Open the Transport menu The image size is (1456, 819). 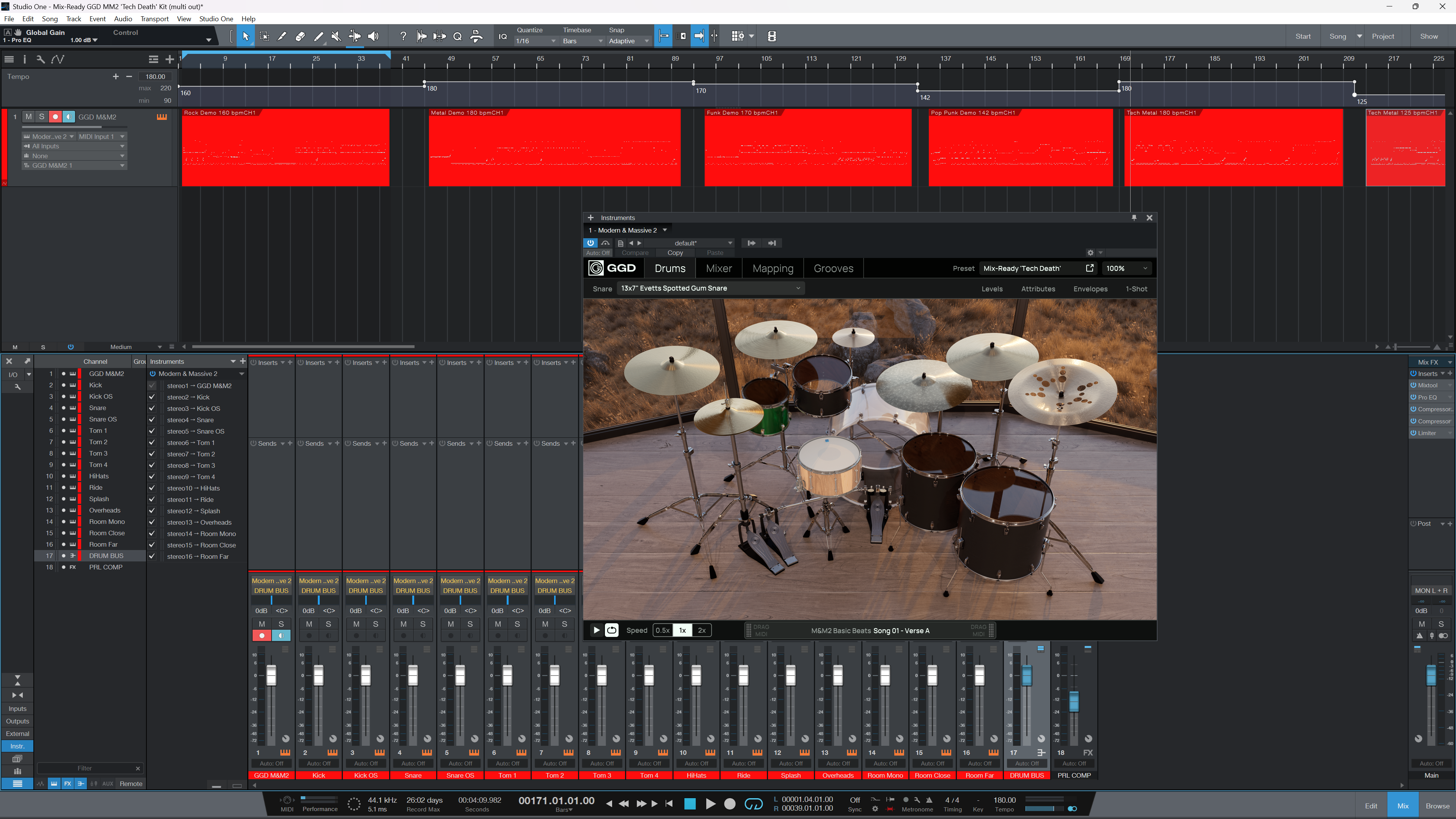click(154, 19)
